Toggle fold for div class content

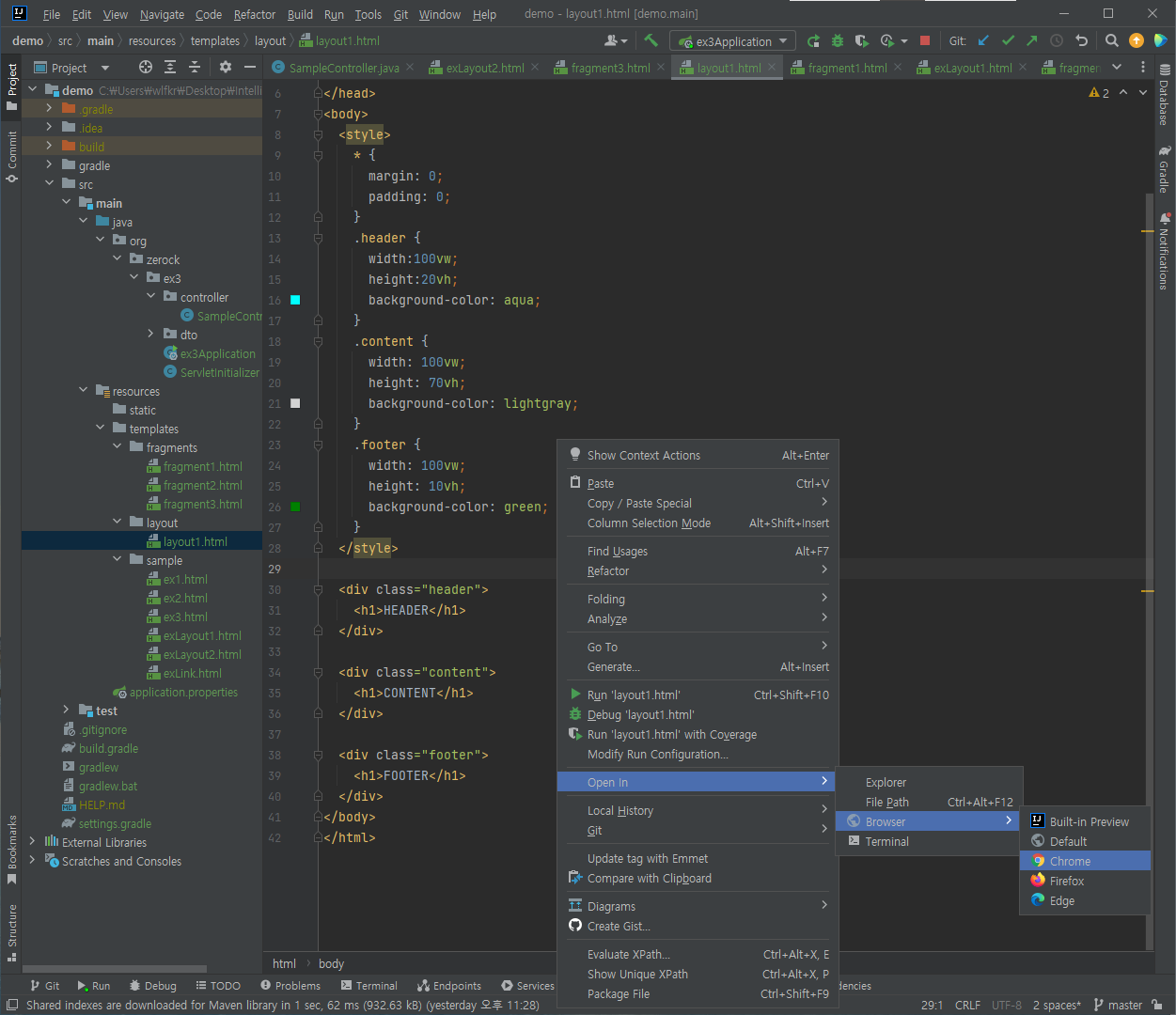(318, 672)
